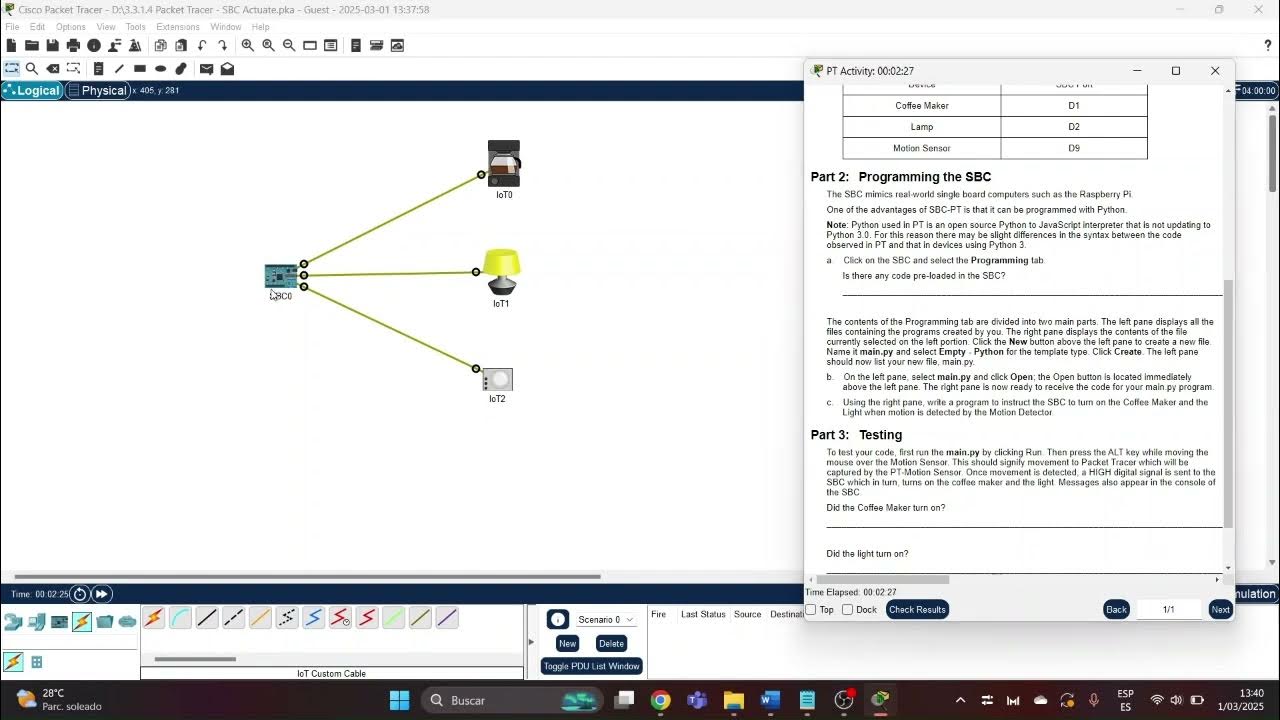Viewport: 1280px width, 720px height.
Task: Click New scenario button
Action: click(x=567, y=644)
